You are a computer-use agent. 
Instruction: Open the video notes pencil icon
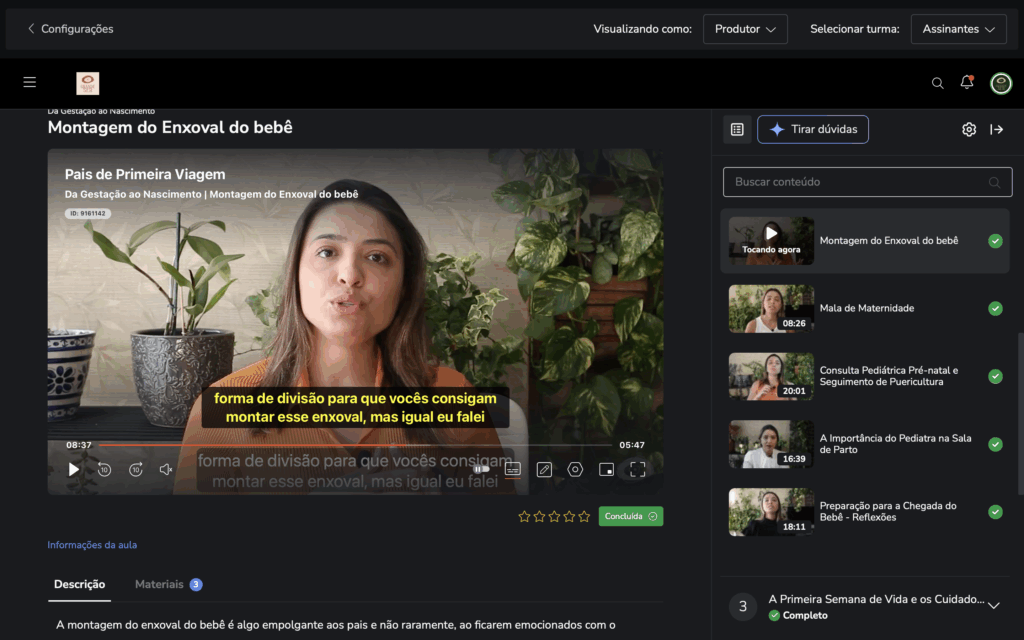544,469
